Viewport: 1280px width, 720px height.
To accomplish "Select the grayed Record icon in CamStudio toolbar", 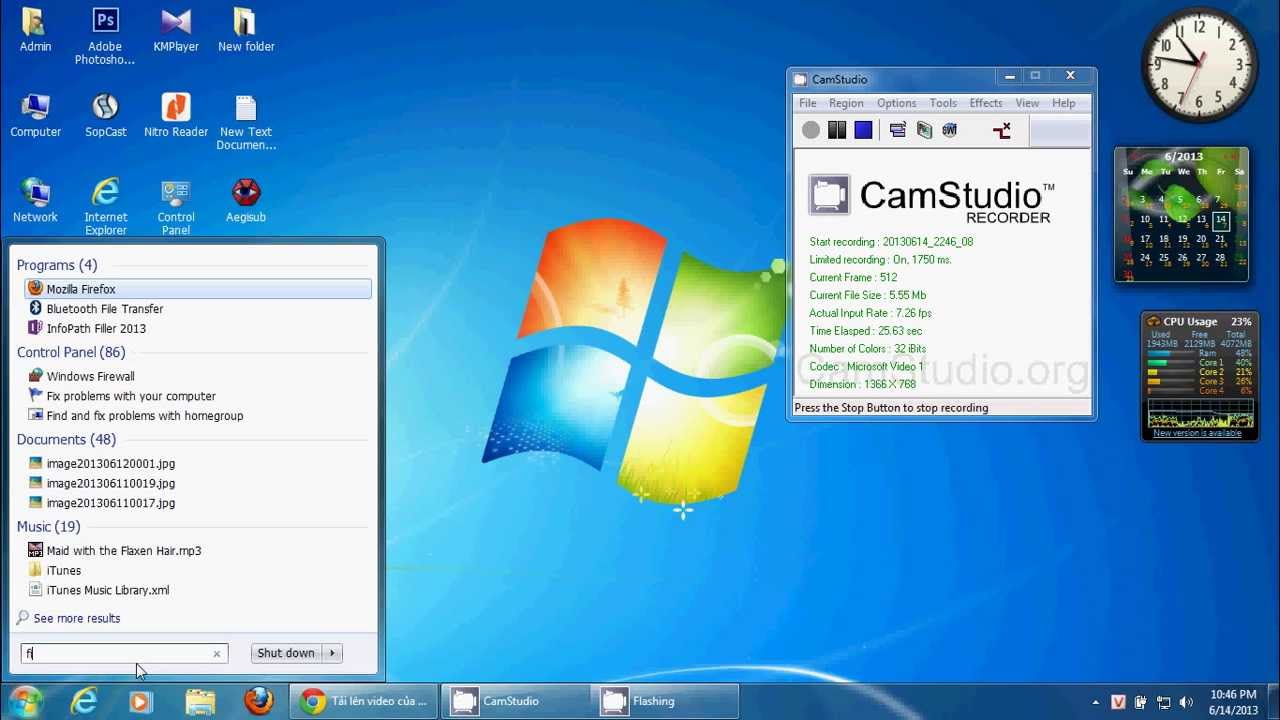I will pyautogui.click(x=810, y=130).
